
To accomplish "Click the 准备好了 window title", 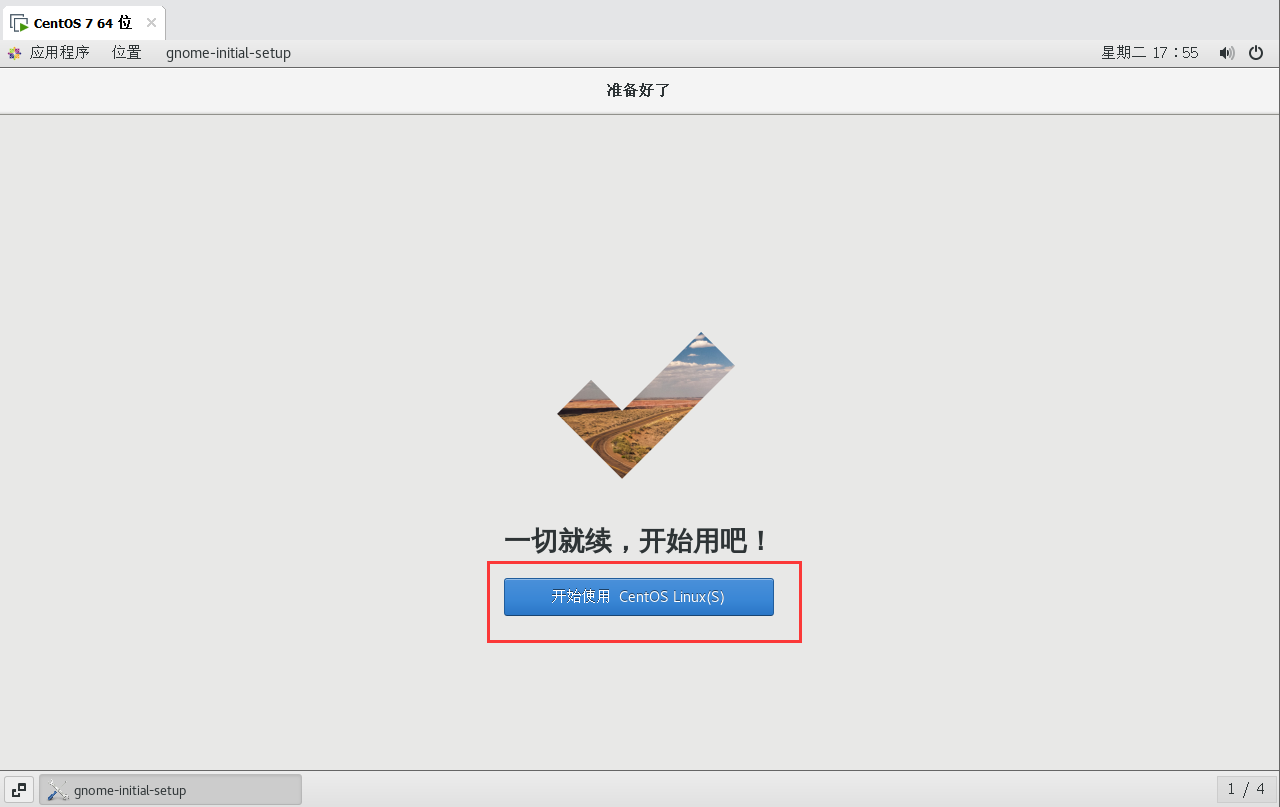I will 638,90.
